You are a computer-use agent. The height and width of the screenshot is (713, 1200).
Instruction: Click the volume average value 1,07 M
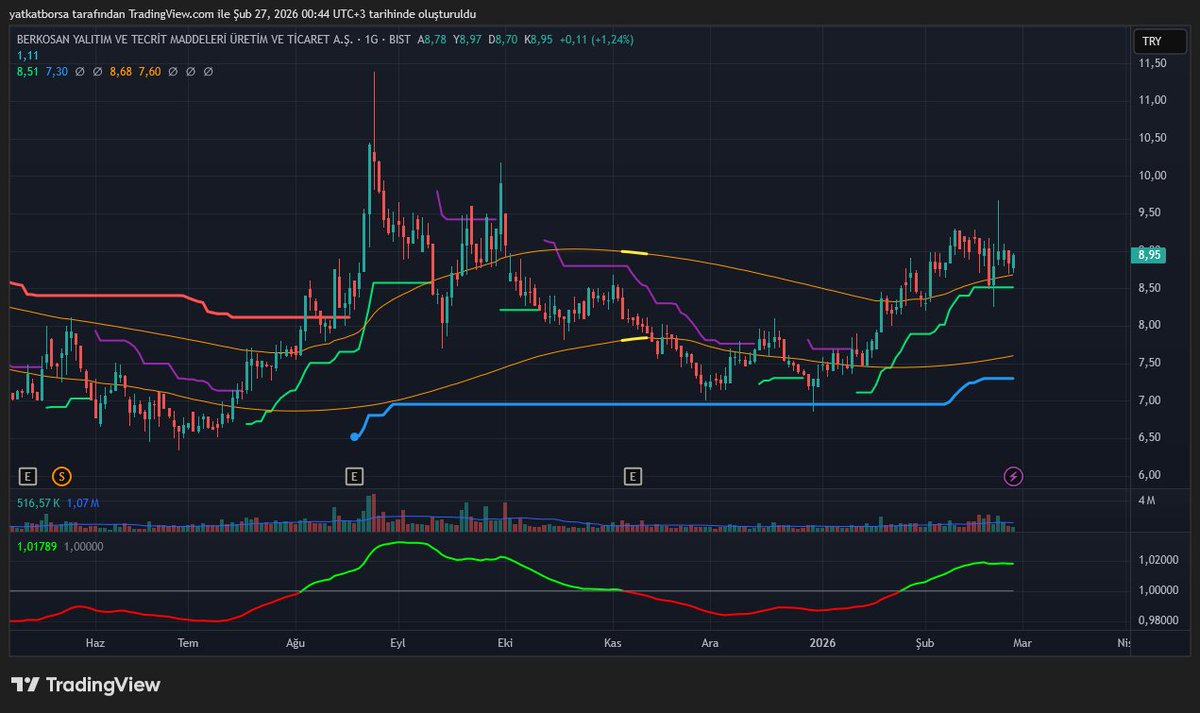(83, 503)
